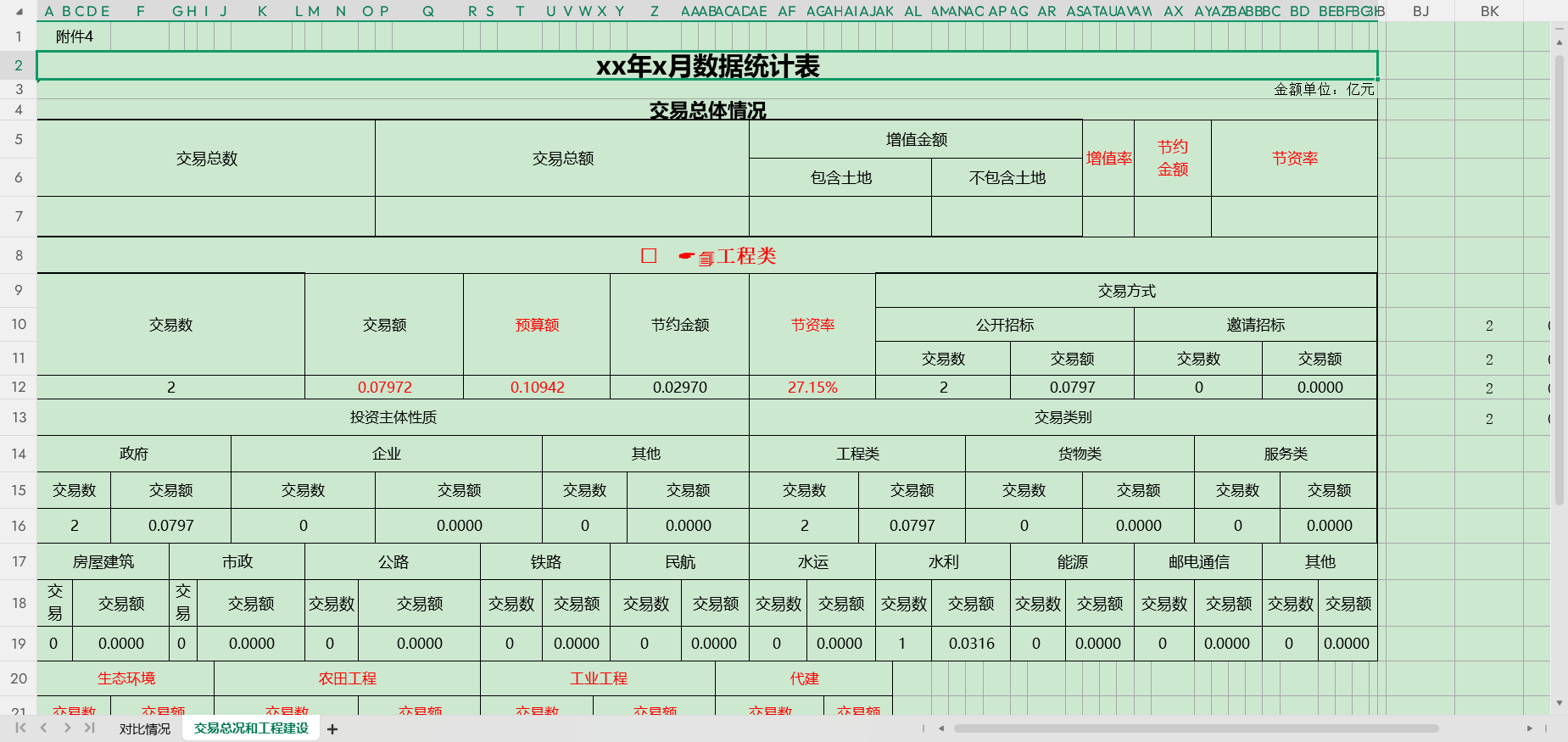
Task: Select row 2 header
Action: tap(19, 65)
